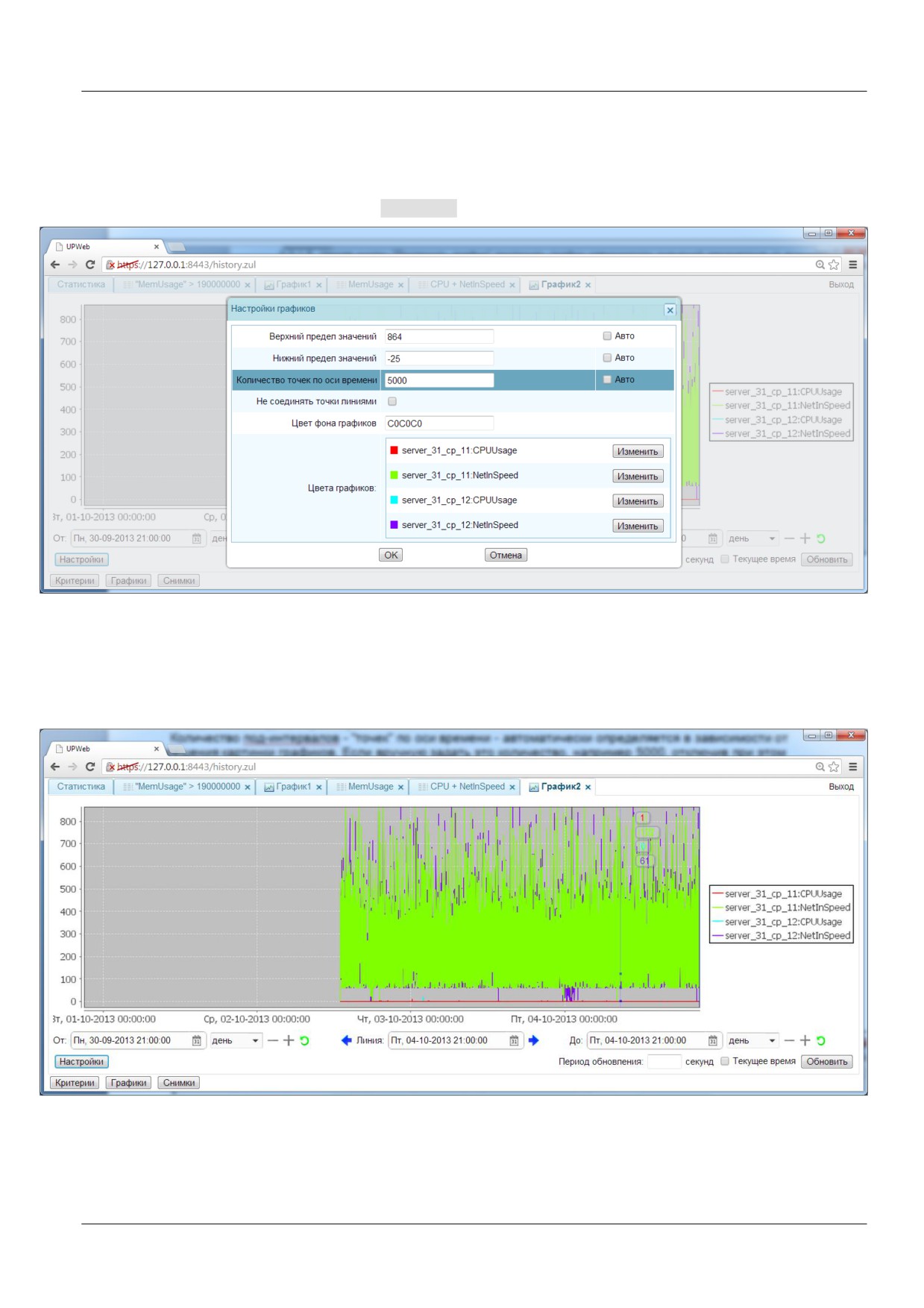Open the hamburger menu in the window with the dialog

tap(853, 265)
